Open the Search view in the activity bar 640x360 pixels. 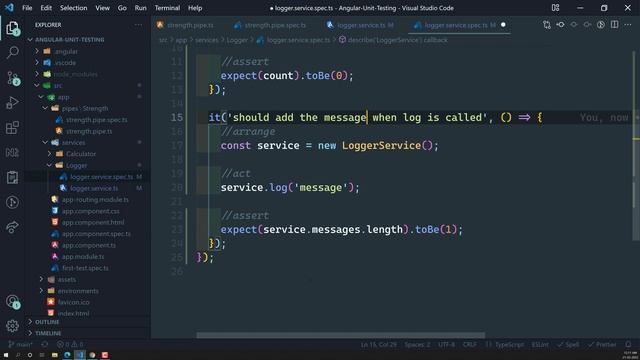[13, 52]
